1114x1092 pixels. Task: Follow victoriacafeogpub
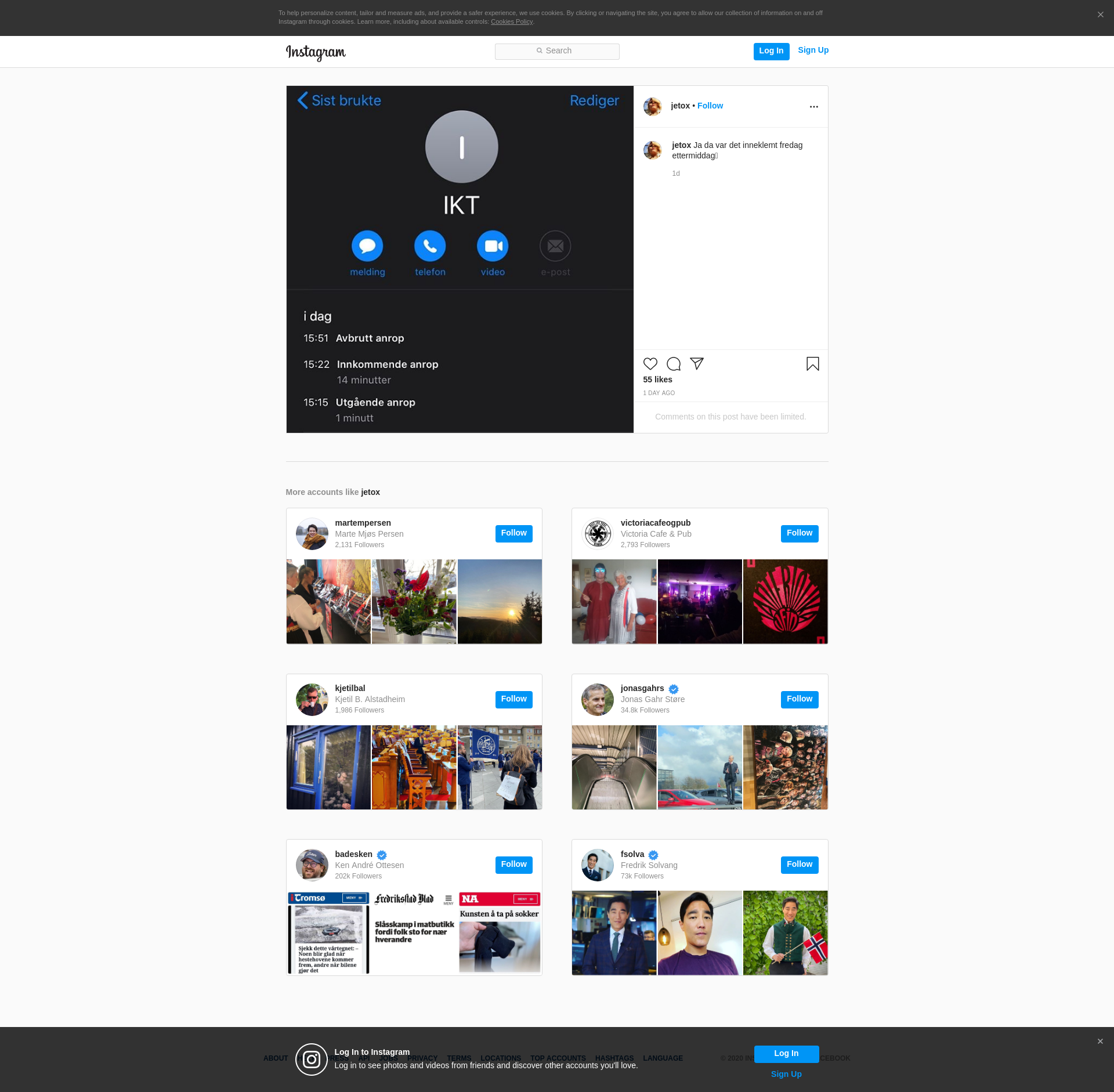click(799, 533)
